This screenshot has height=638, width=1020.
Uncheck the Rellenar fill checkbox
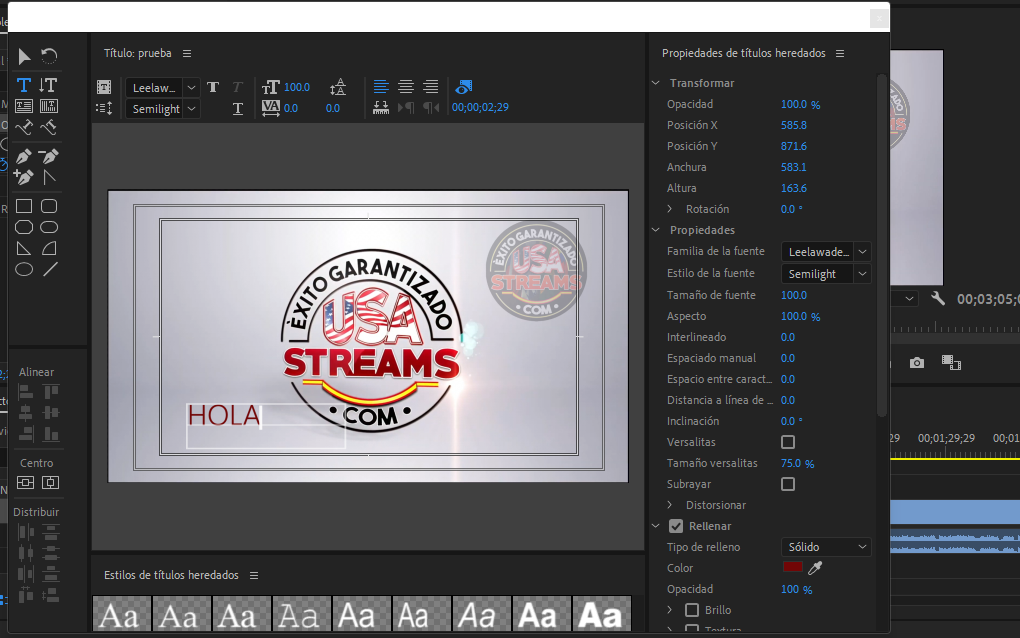(x=676, y=526)
